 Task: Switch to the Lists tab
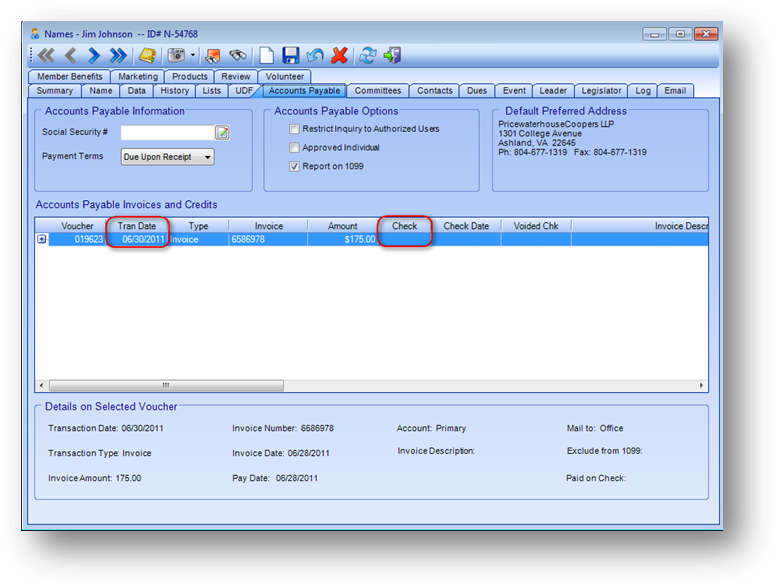[x=211, y=91]
